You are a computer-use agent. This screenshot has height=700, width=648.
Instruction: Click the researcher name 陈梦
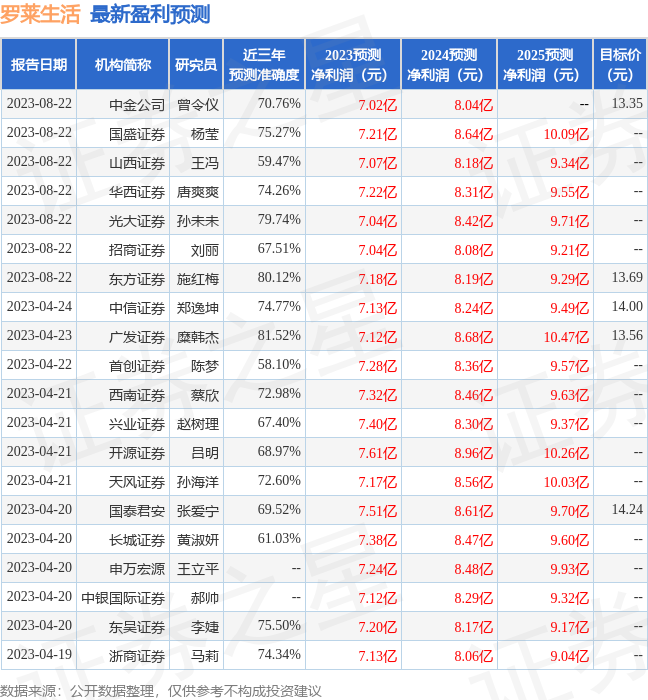pyautogui.click(x=205, y=366)
